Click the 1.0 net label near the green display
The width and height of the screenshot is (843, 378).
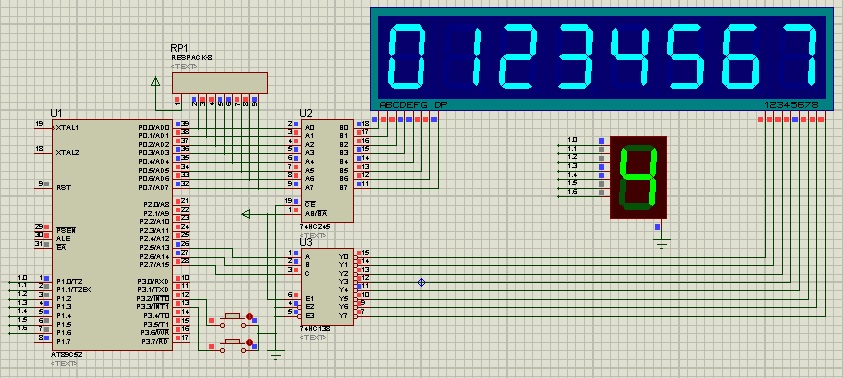(x=572, y=140)
